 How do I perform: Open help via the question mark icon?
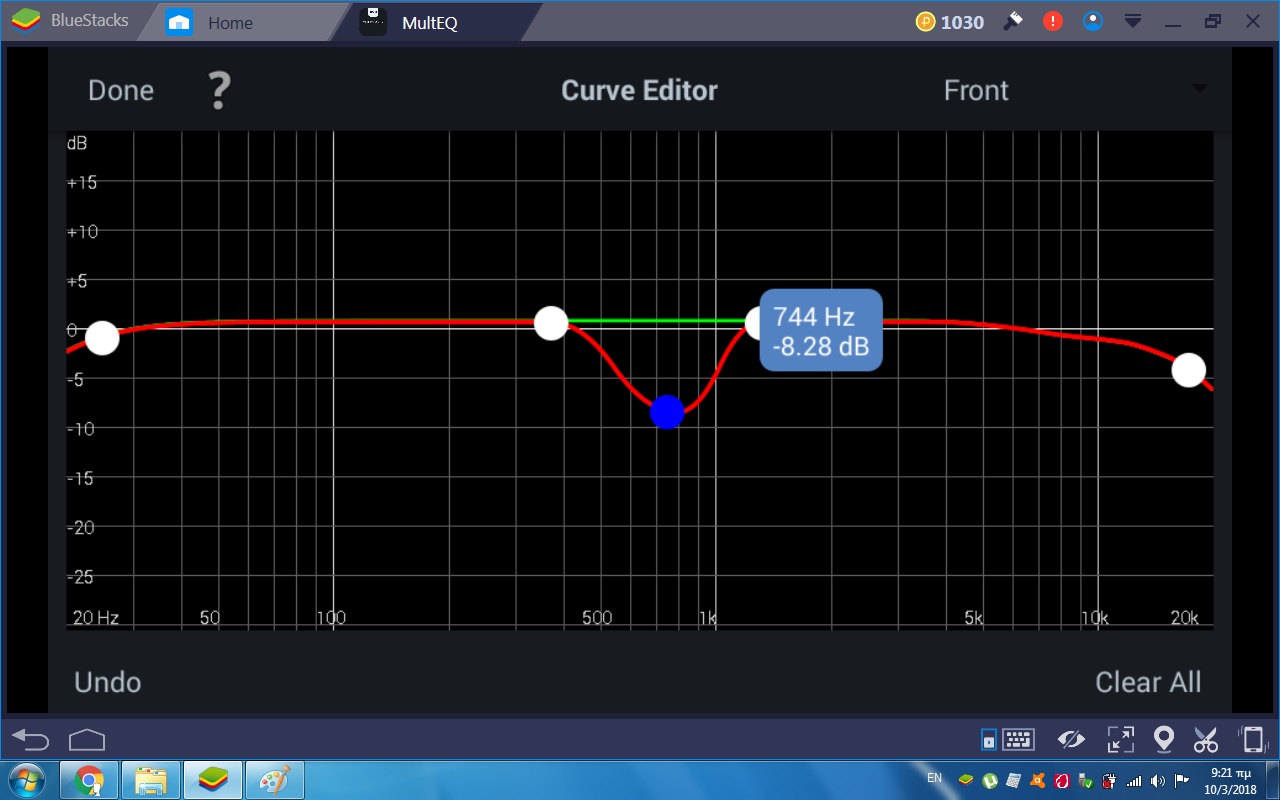tap(219, 91)
